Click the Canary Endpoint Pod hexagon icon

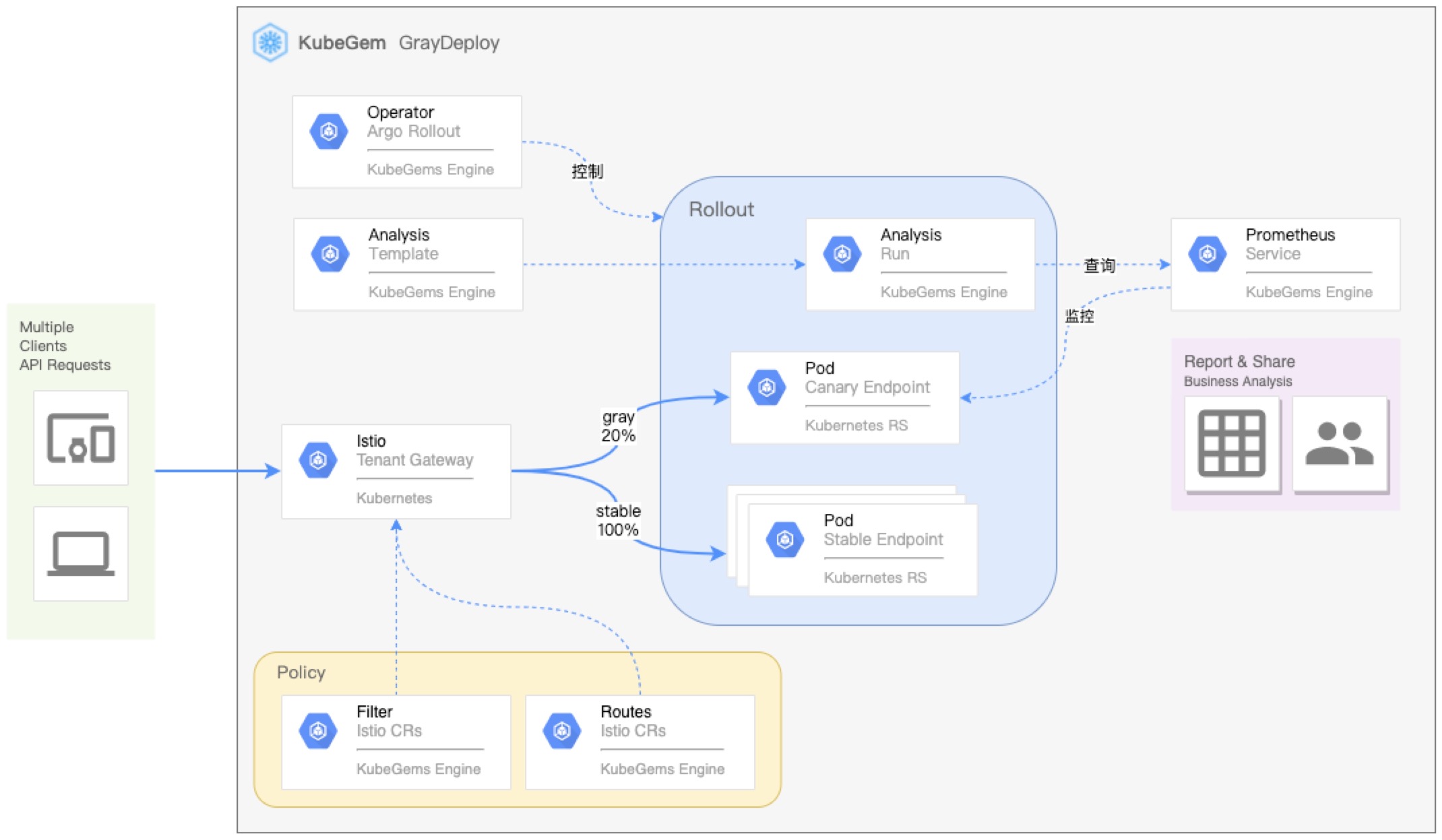tap(767, 387)
